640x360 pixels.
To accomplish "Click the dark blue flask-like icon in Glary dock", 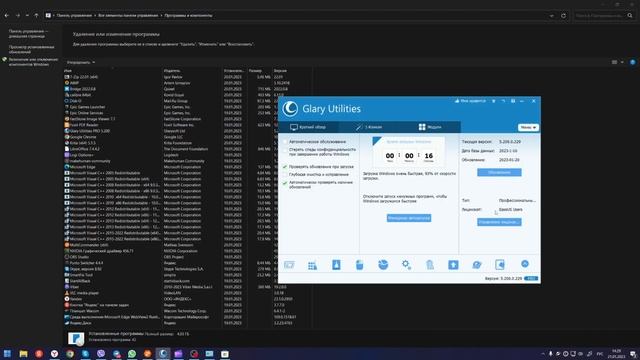I will 336,265.
